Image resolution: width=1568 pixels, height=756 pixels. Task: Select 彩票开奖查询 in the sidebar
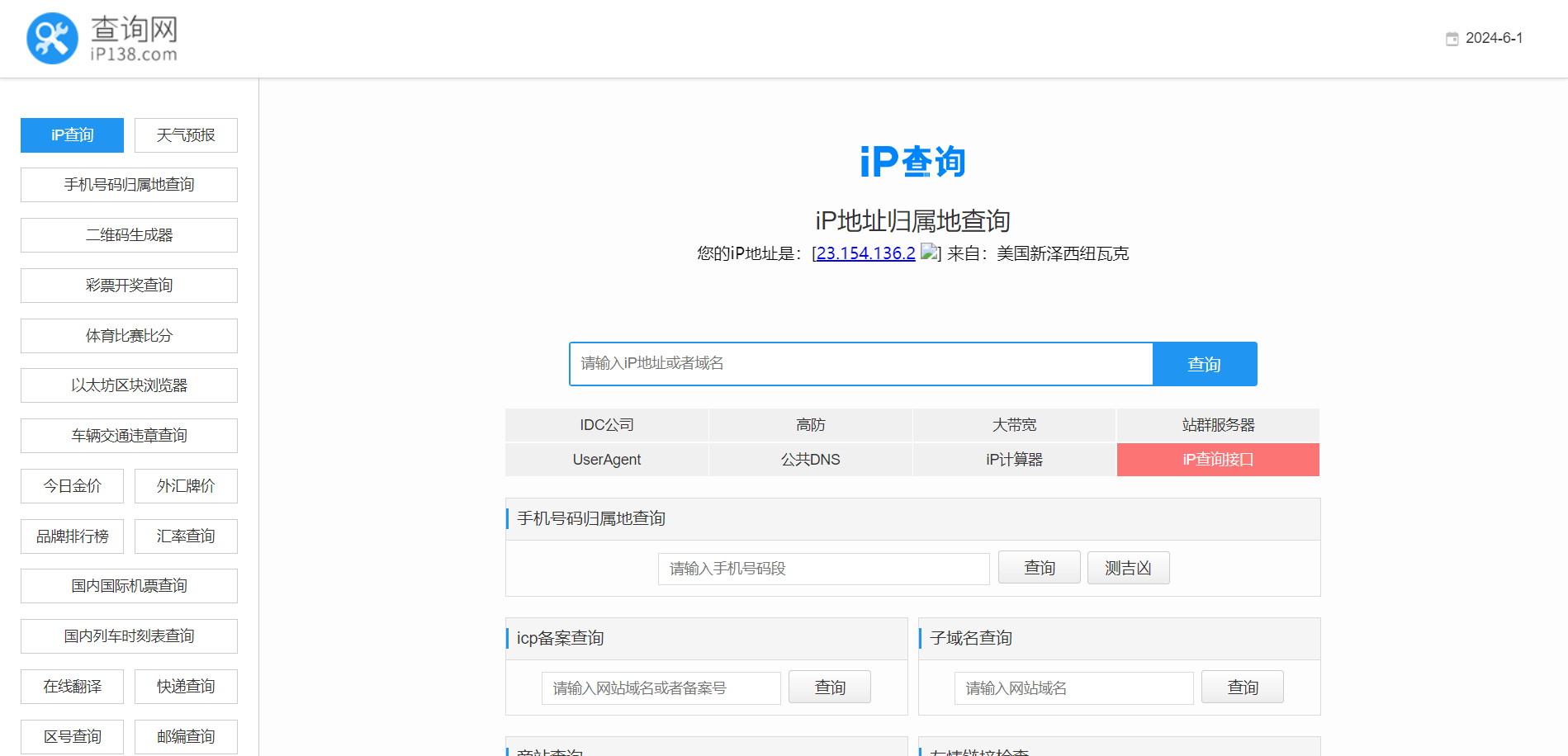[x=129, y=286]
